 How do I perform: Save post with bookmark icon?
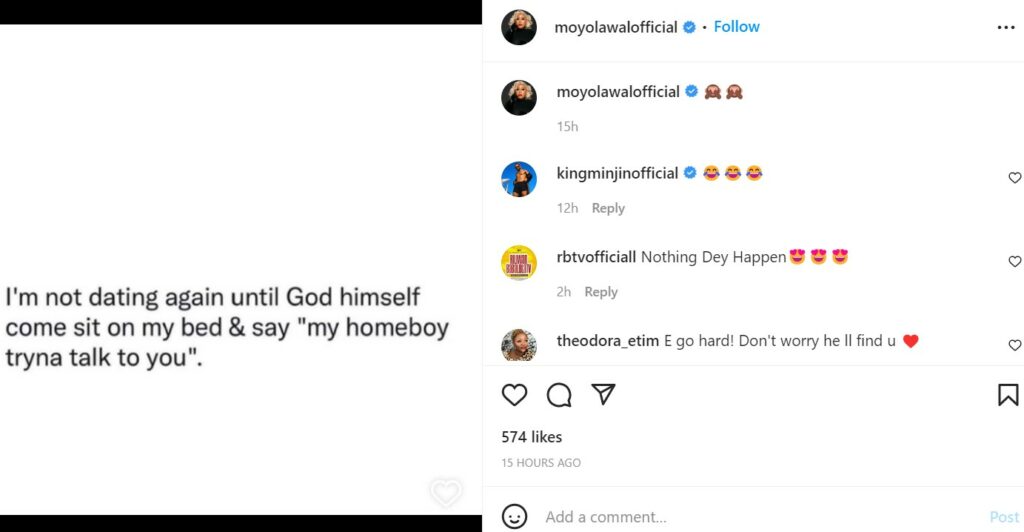pyautogui.click(x=1008, y=395)
